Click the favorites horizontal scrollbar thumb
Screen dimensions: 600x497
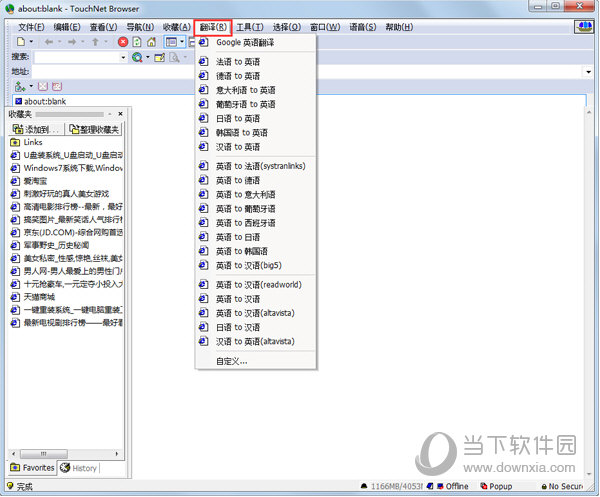click(x=44, y=454)
